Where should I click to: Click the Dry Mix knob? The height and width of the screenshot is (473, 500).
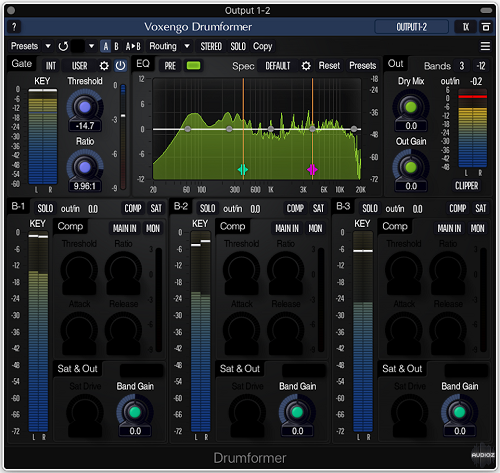coord(411,107)
